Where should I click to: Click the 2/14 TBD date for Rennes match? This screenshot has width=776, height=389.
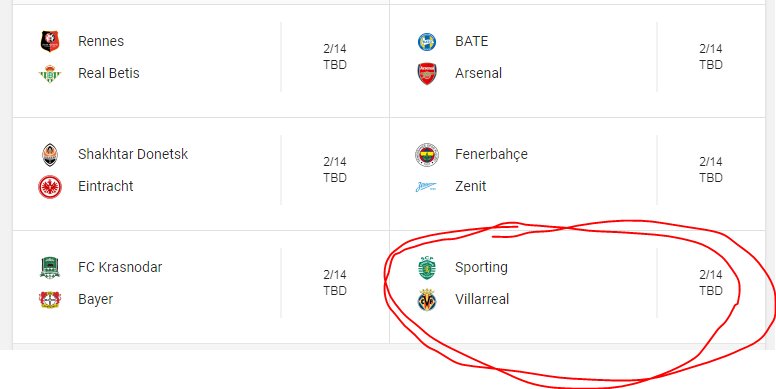coord(335,57)
